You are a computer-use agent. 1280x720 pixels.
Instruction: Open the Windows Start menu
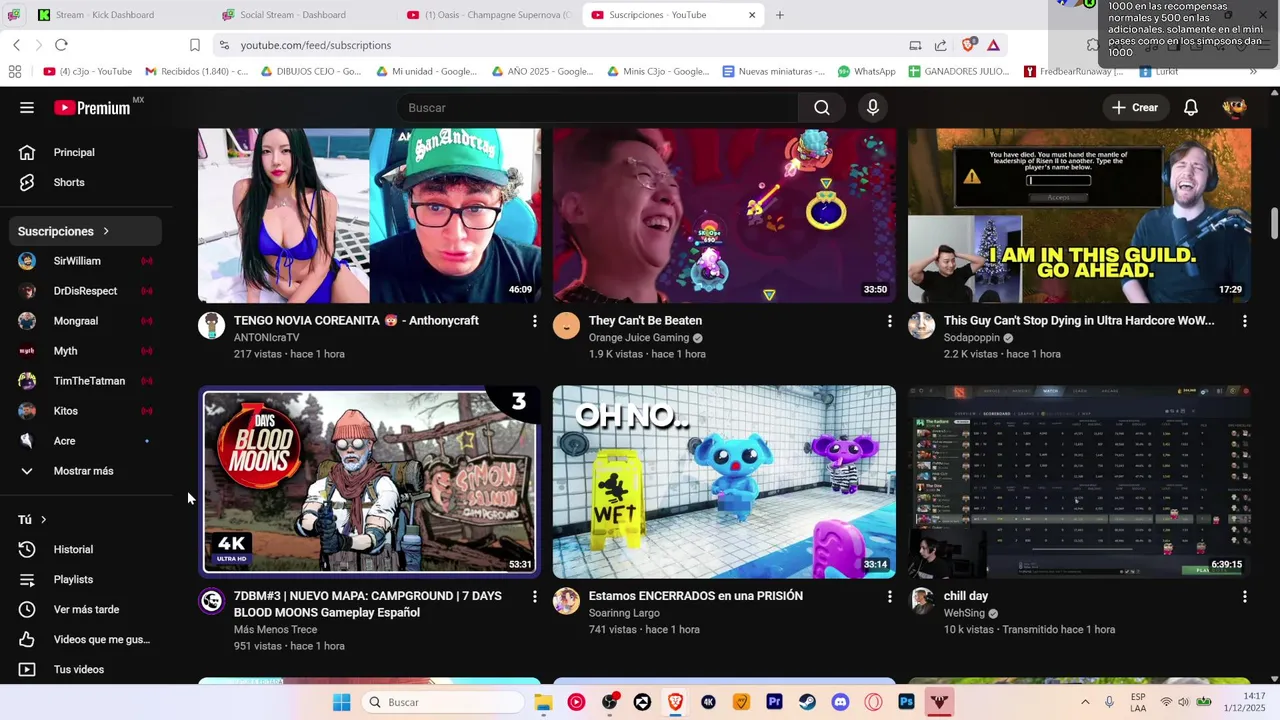342,702
